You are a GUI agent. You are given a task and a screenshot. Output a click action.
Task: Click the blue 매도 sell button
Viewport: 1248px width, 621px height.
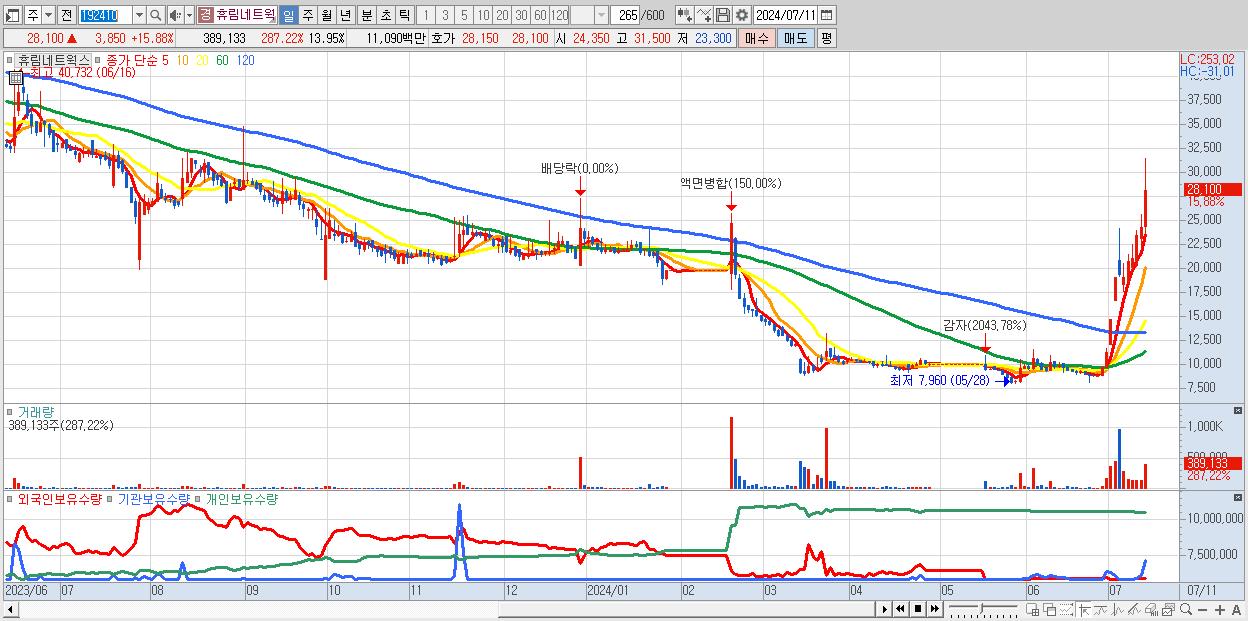796,38
